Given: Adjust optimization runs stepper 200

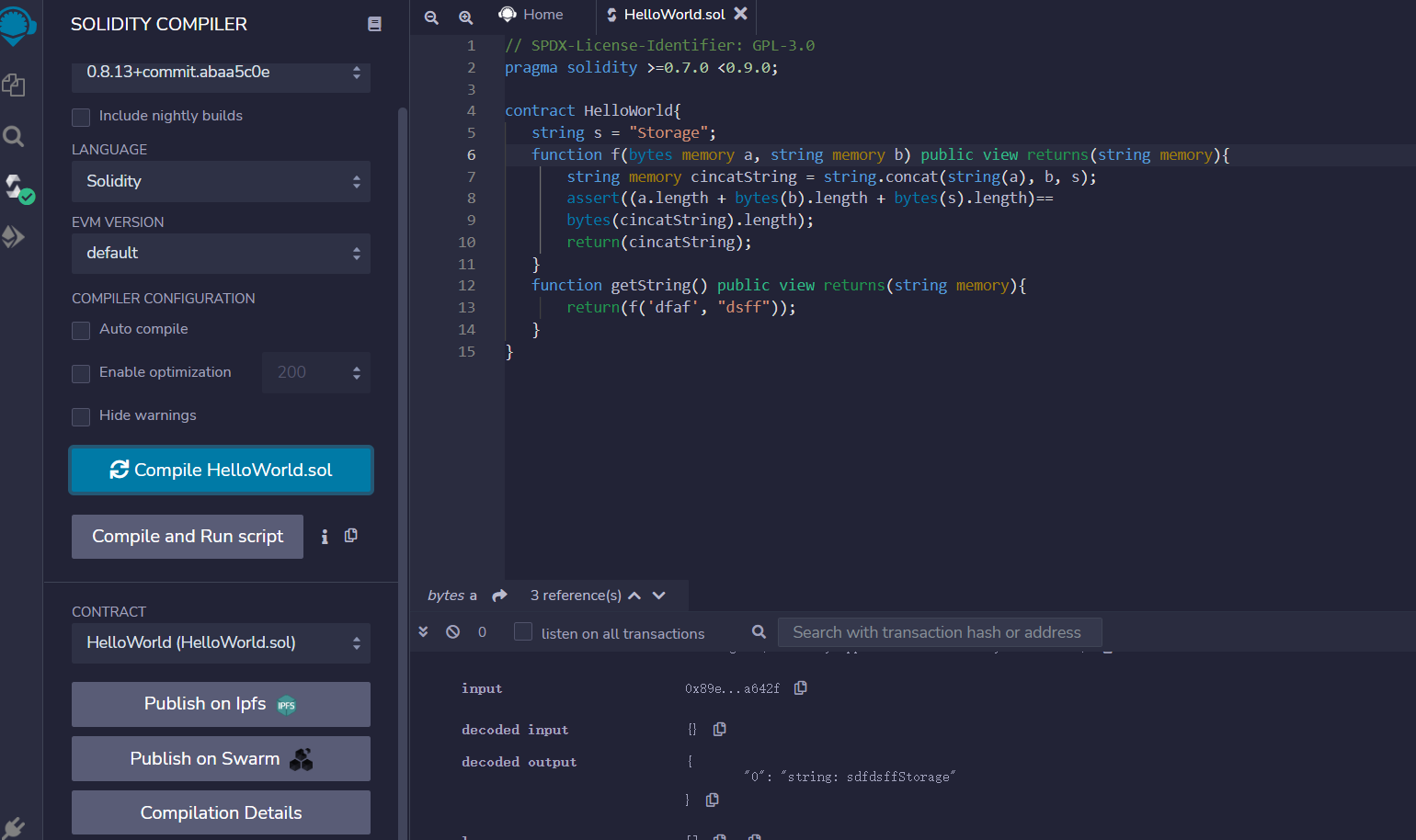Looking at the screenshot, I should pyautogui.click(x=316, y=372).
